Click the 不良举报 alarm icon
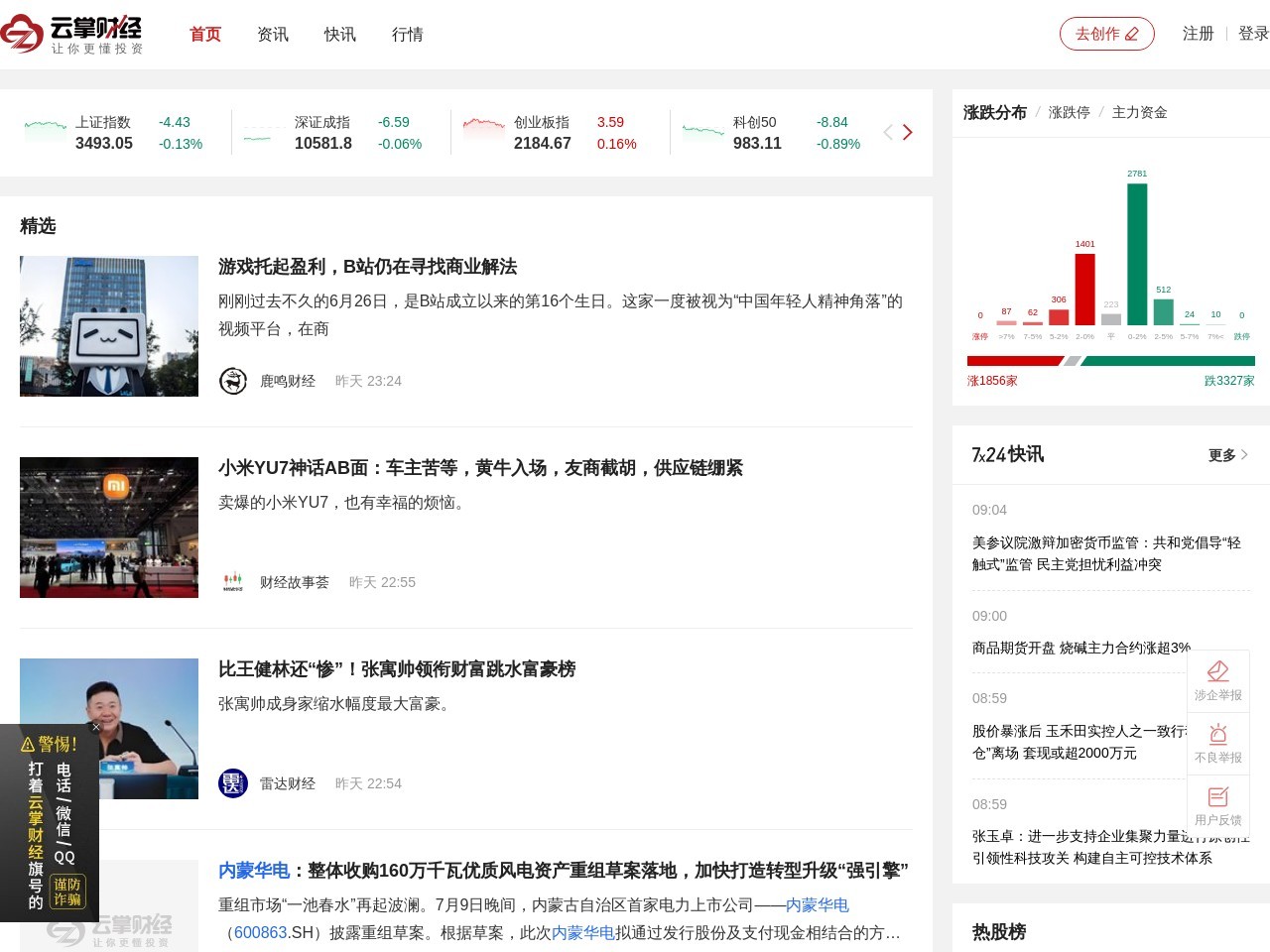Image resolution: width=1270 pixels, height=952 pixels. [x=1218, y=734]
